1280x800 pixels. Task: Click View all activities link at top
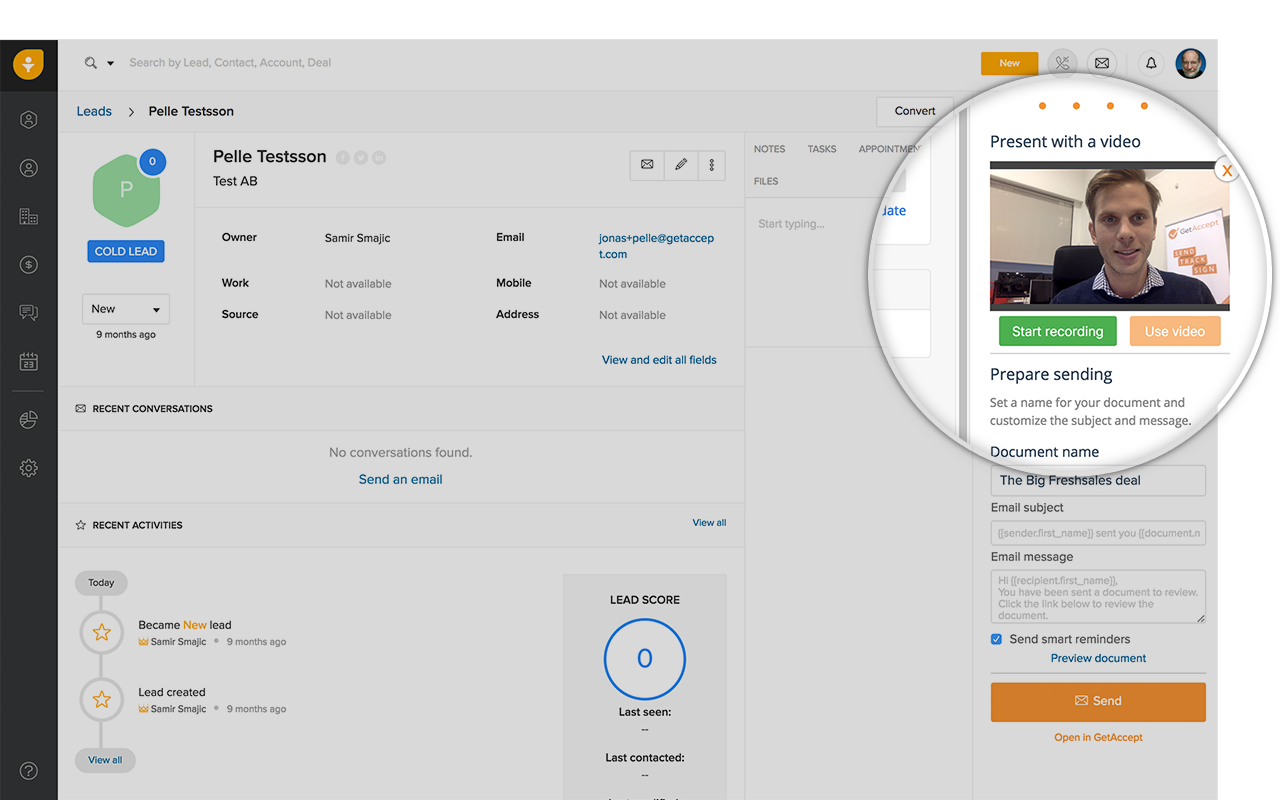(x=709, y=523)
